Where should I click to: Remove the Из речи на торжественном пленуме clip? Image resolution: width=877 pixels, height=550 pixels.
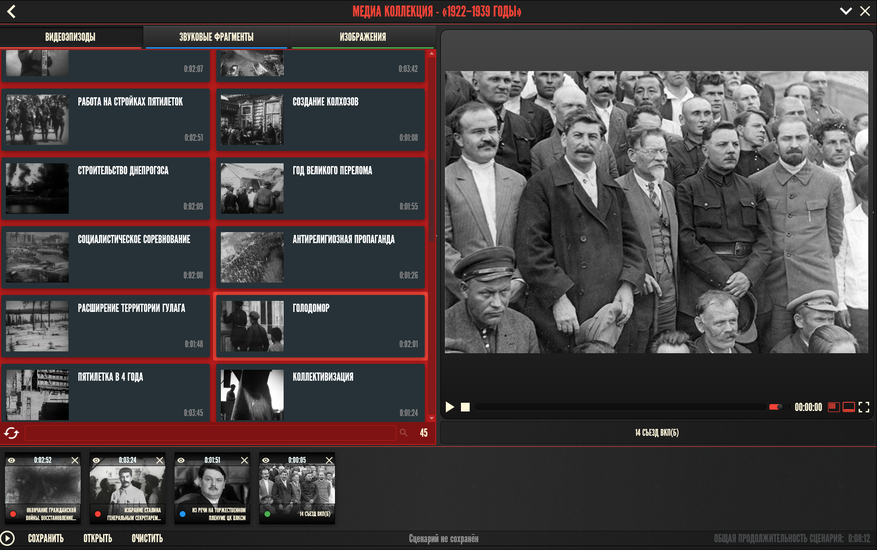click(x=244, y=460)
